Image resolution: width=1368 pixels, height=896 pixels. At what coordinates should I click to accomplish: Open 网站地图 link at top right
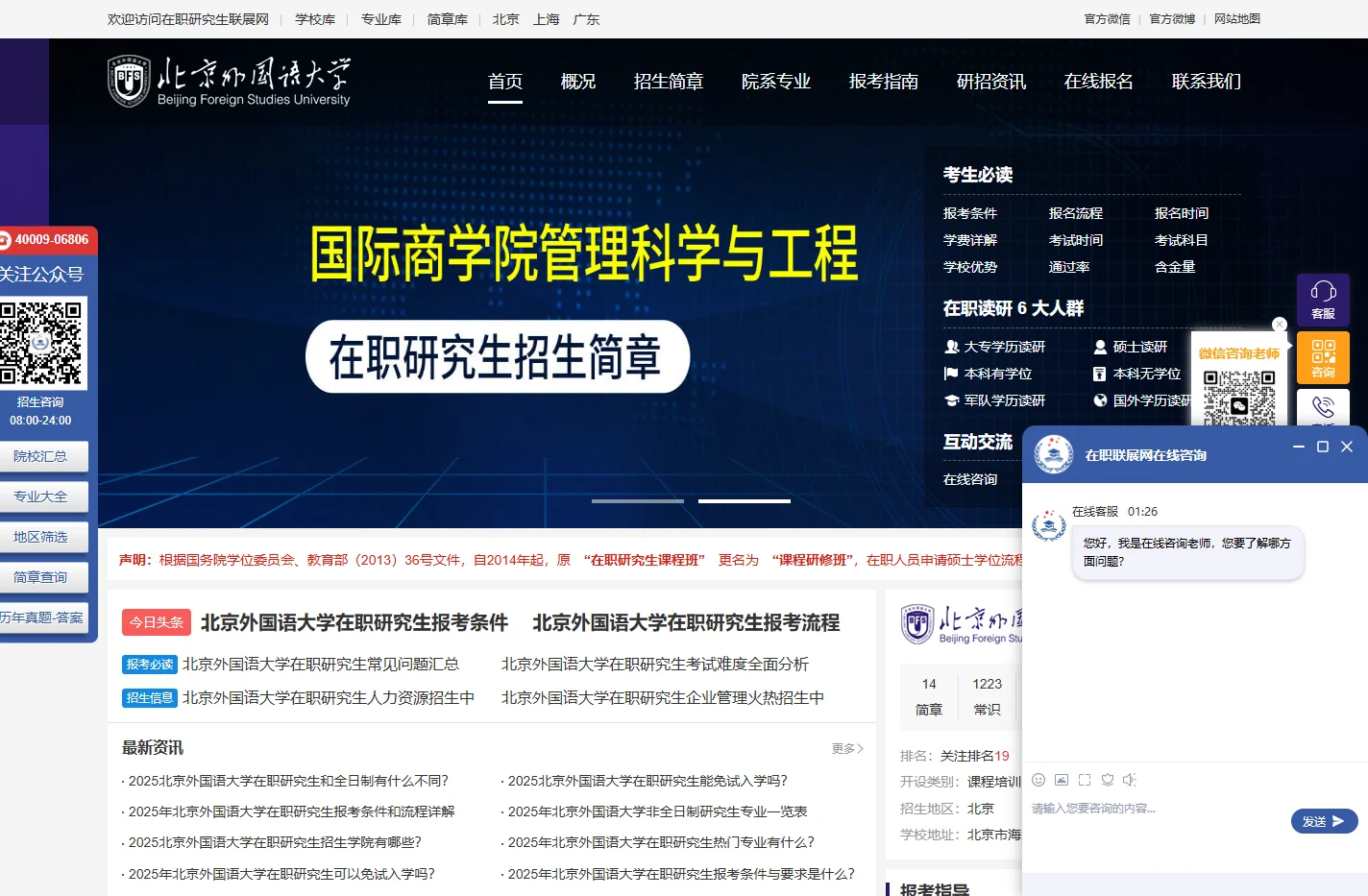click(1237, 19)
